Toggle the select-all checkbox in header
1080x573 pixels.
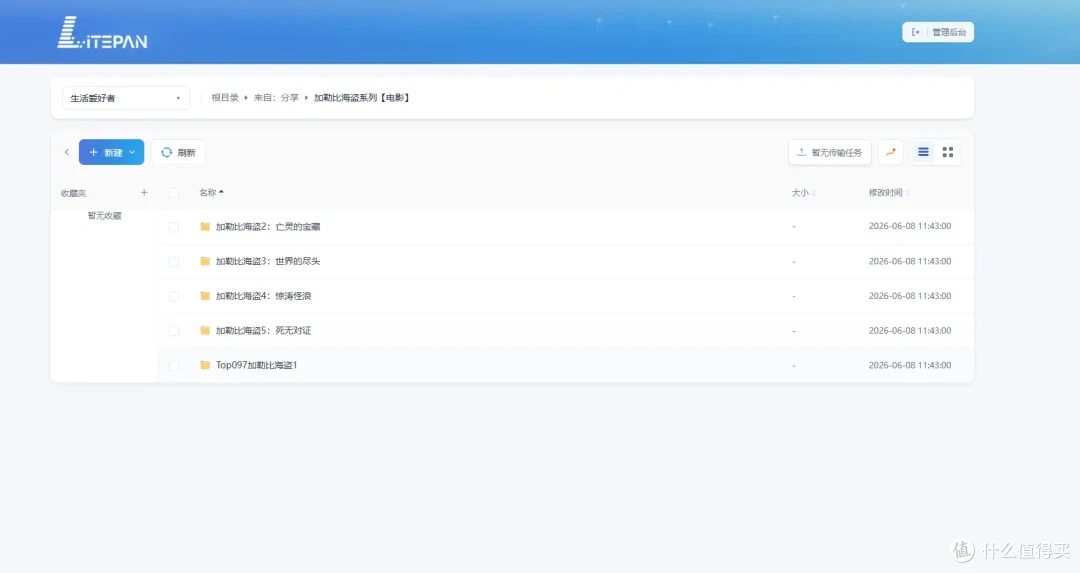[x=174, y=193]
